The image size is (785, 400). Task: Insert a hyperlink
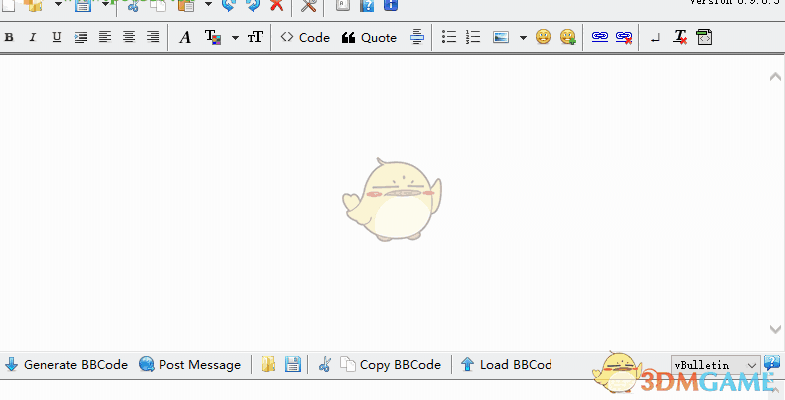[600, 37]
